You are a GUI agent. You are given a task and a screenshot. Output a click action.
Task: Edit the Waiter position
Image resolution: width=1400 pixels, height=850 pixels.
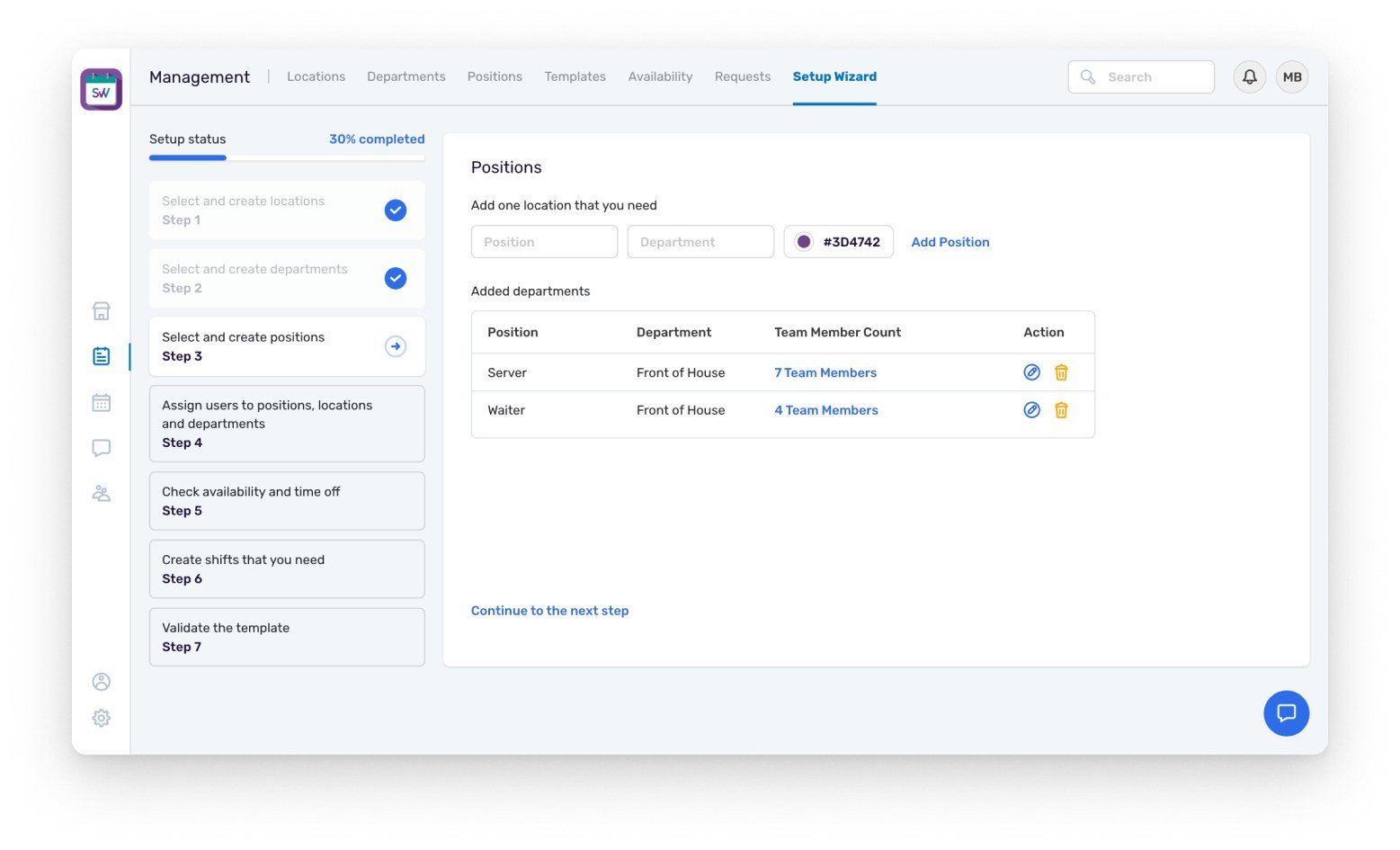[x=1032, y=410]
